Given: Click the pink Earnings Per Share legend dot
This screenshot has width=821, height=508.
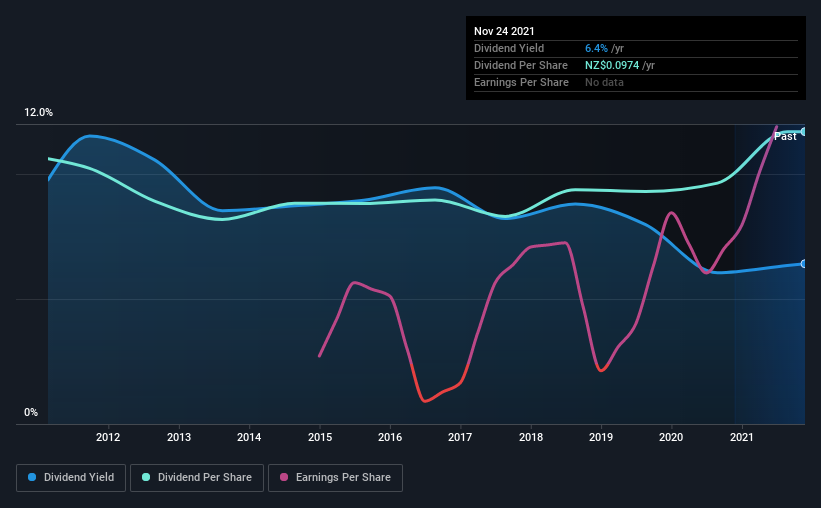Looking at the screenshot, I should tap(284, 477).
